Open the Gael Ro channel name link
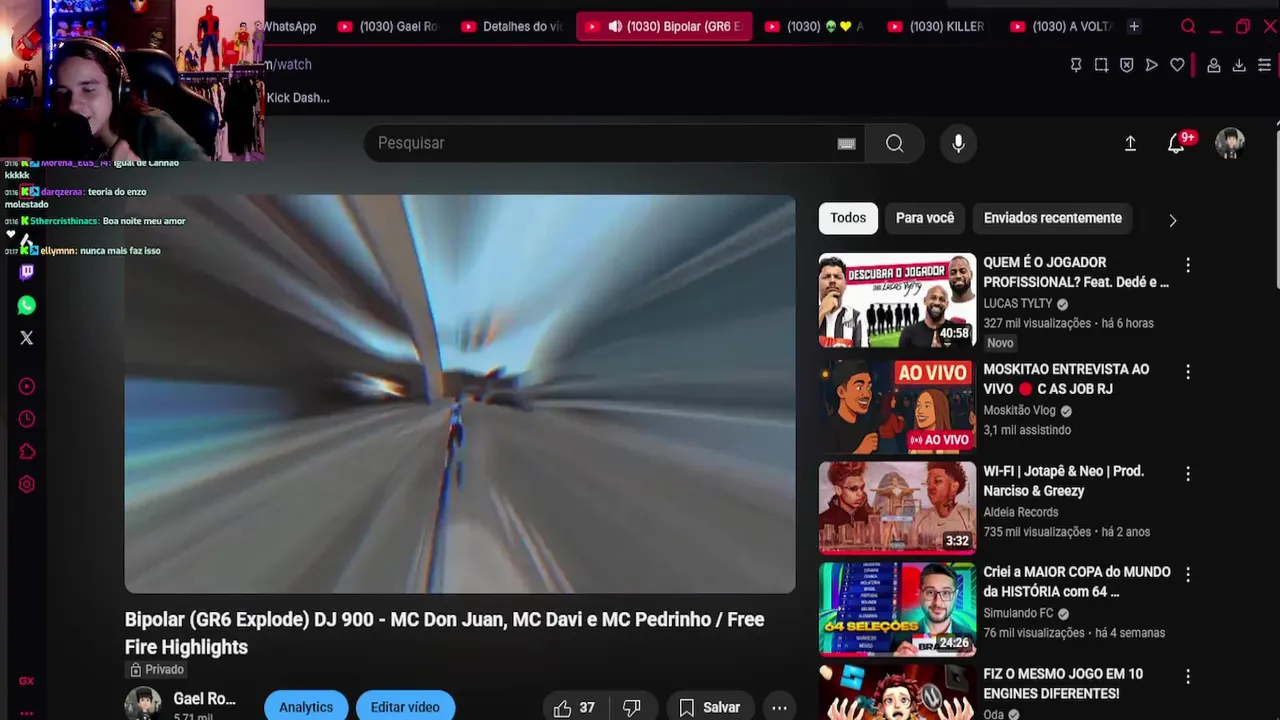 pos(205,699)
